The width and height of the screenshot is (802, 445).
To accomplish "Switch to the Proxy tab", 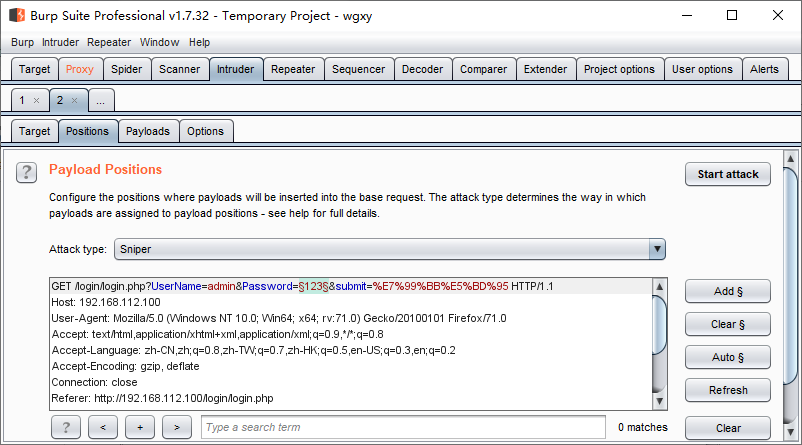I will 80,69.
